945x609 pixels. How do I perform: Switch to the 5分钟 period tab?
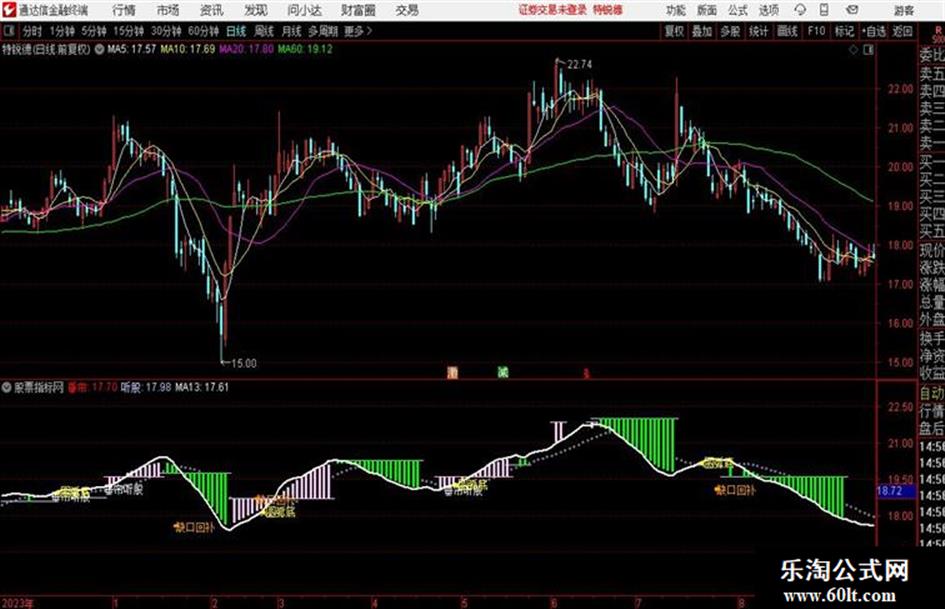tap(94, 31)
